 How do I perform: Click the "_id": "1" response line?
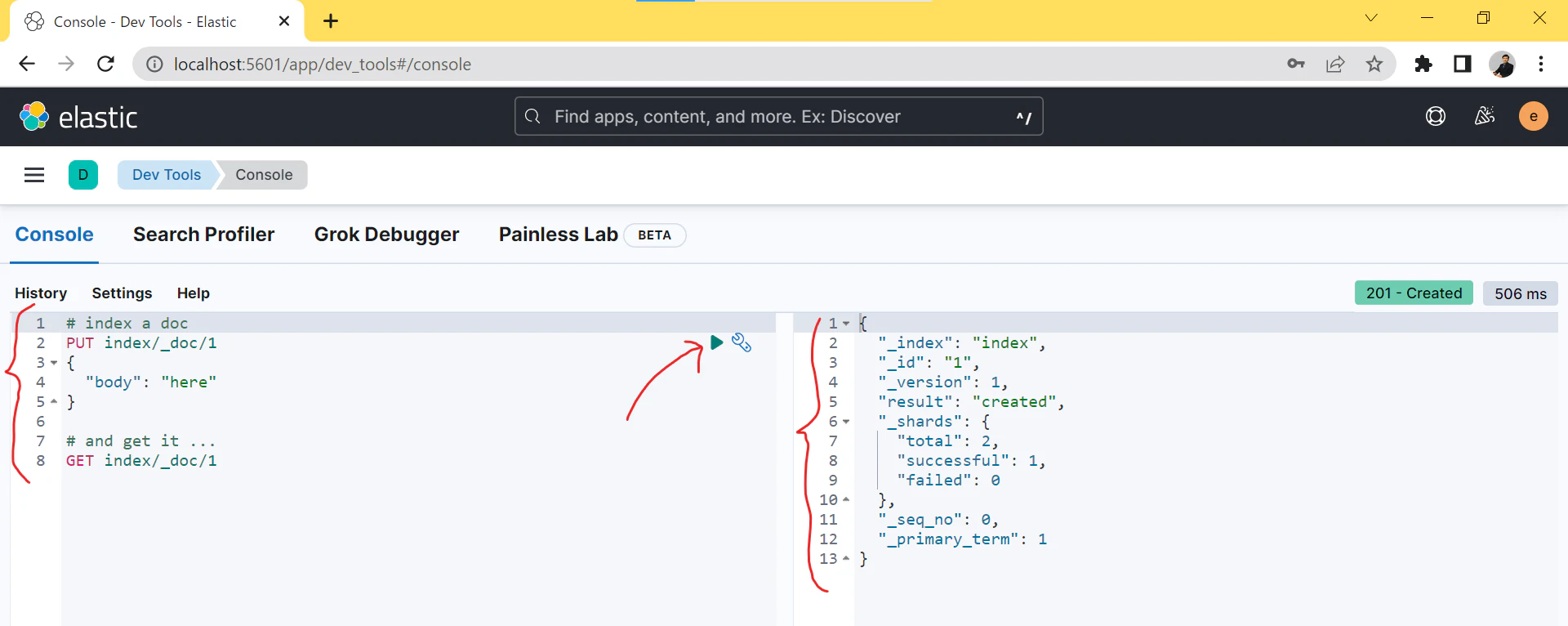[929, 363]
